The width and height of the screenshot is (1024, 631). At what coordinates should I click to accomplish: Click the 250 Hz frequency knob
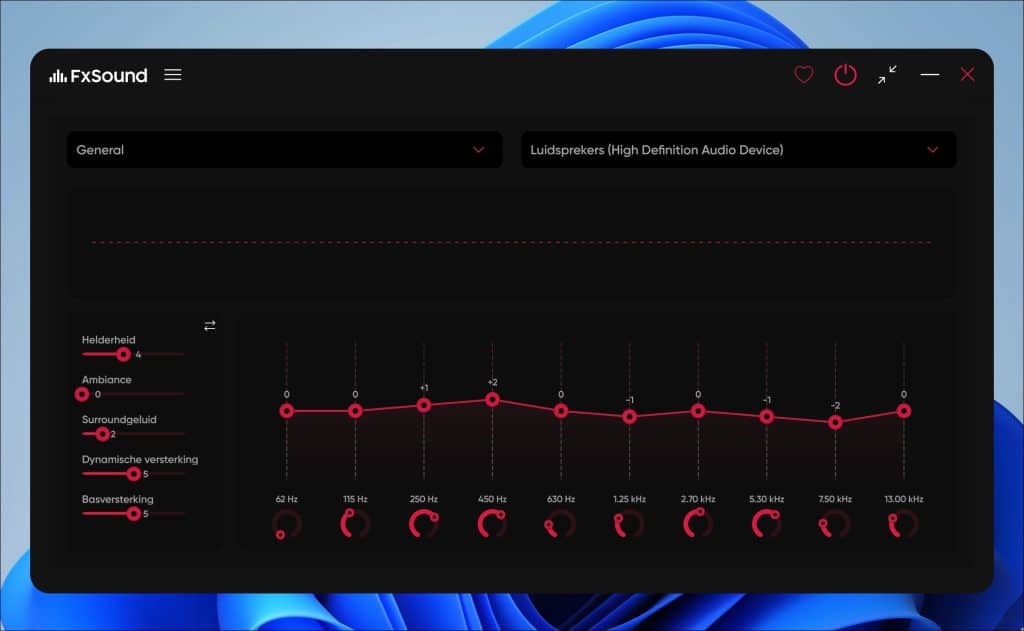[424, 524]
